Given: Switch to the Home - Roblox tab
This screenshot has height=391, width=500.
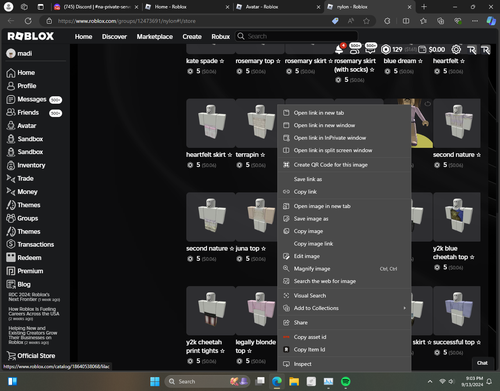Looking at the screenshot, I should 187,7.
